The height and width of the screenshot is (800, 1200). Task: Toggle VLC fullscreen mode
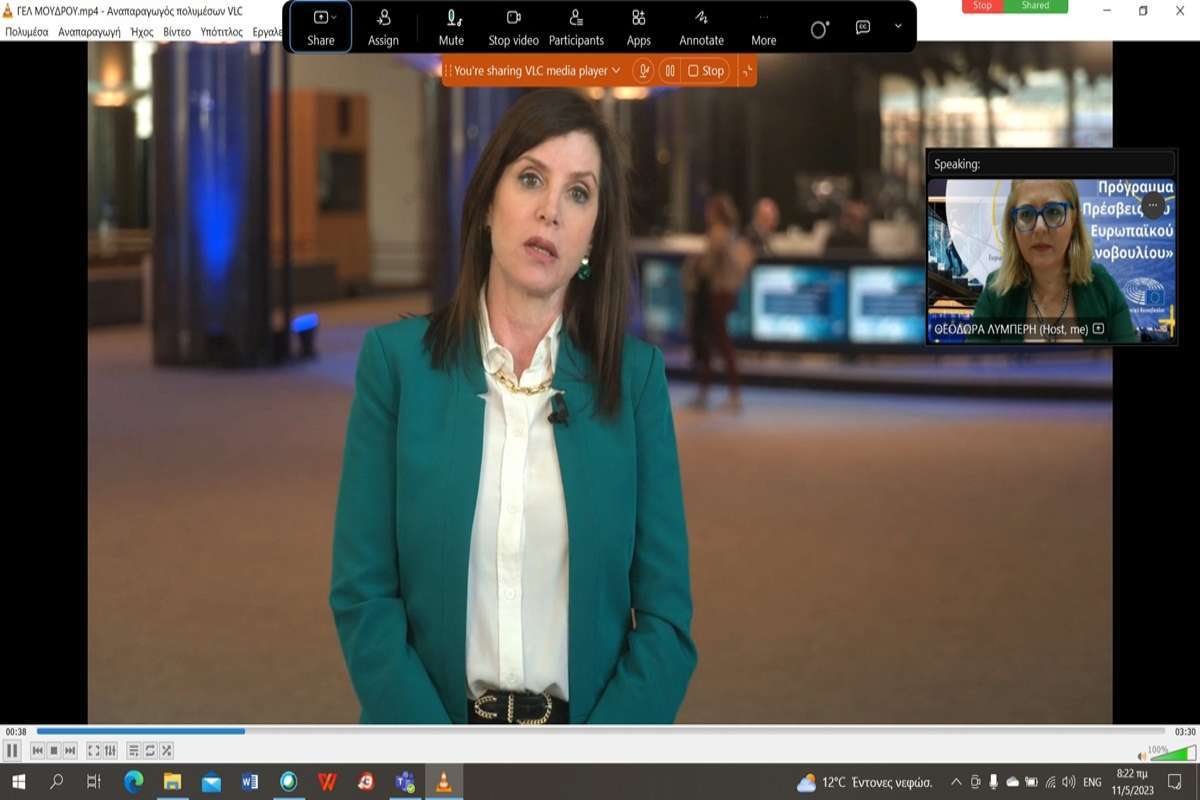point(93,750)
